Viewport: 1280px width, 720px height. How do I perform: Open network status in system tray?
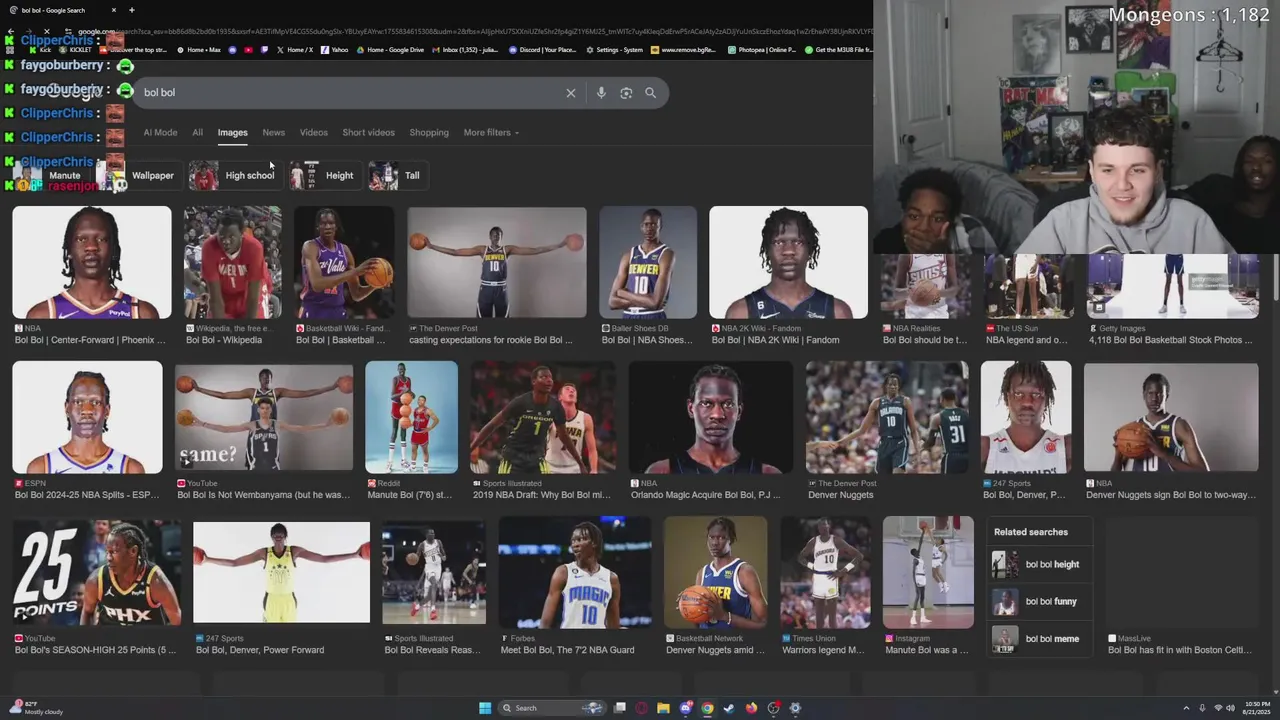click(1218, 708)
